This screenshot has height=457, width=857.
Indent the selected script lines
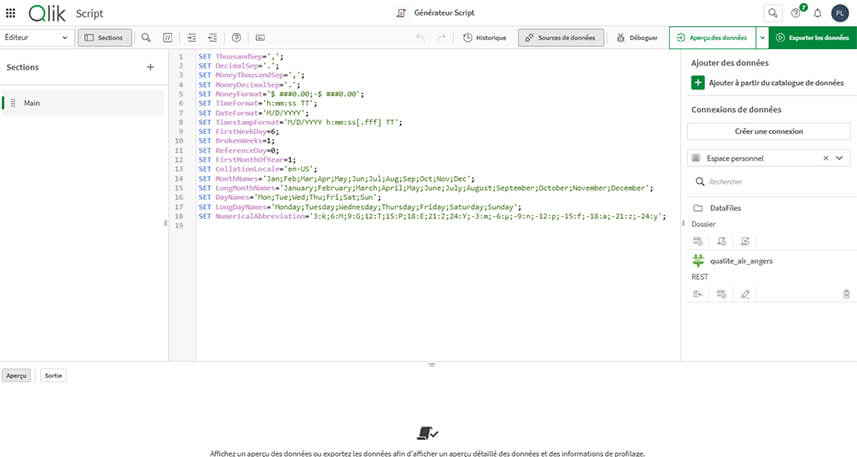192,37
